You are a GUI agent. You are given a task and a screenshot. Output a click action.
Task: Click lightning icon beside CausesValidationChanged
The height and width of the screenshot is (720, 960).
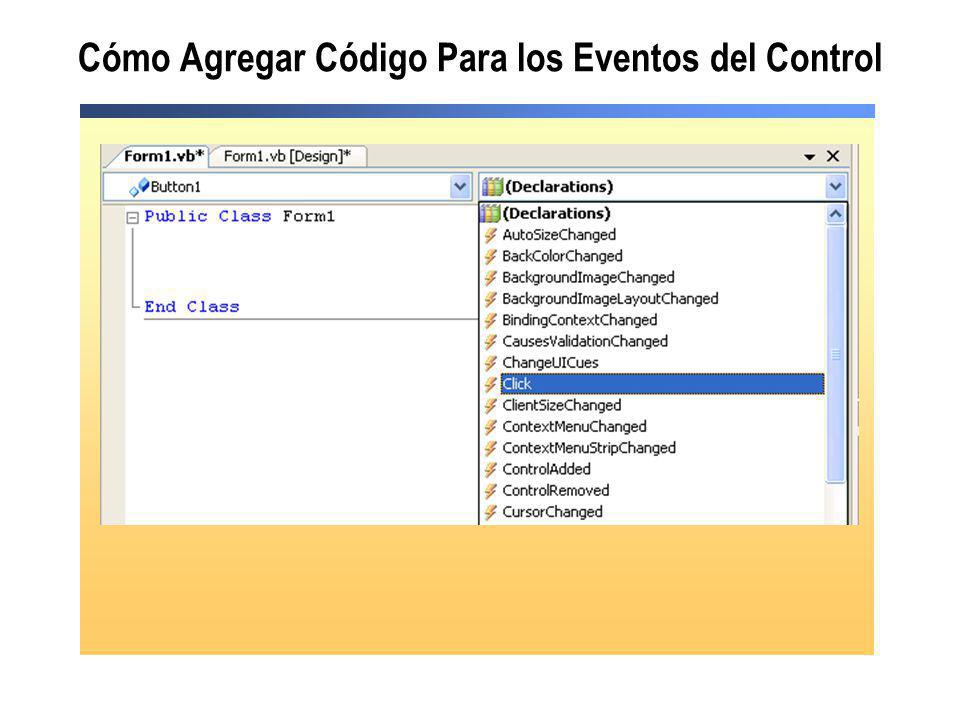[x=490, y=341]
